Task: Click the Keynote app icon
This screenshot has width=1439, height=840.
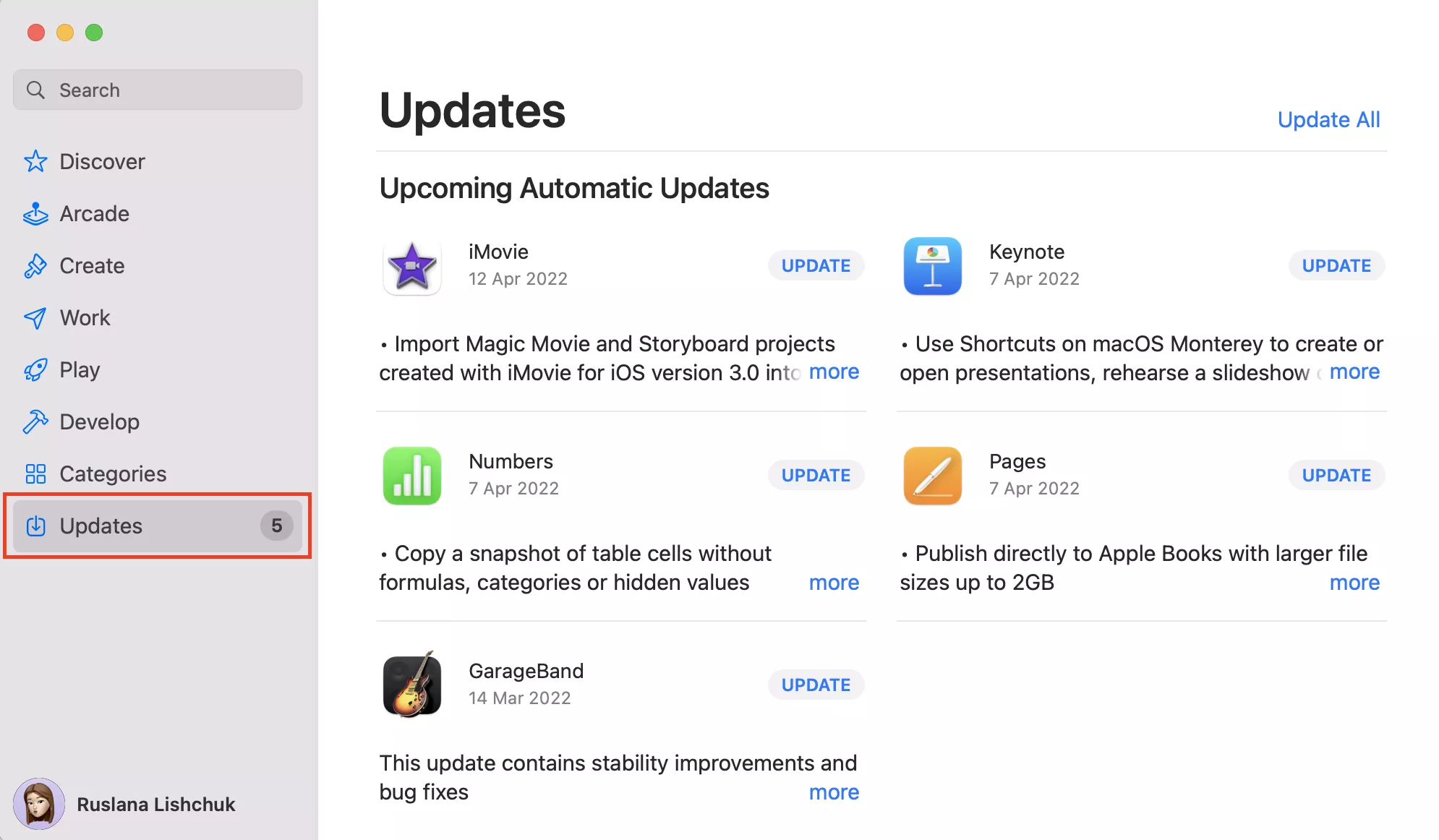Action: [930, 265]
